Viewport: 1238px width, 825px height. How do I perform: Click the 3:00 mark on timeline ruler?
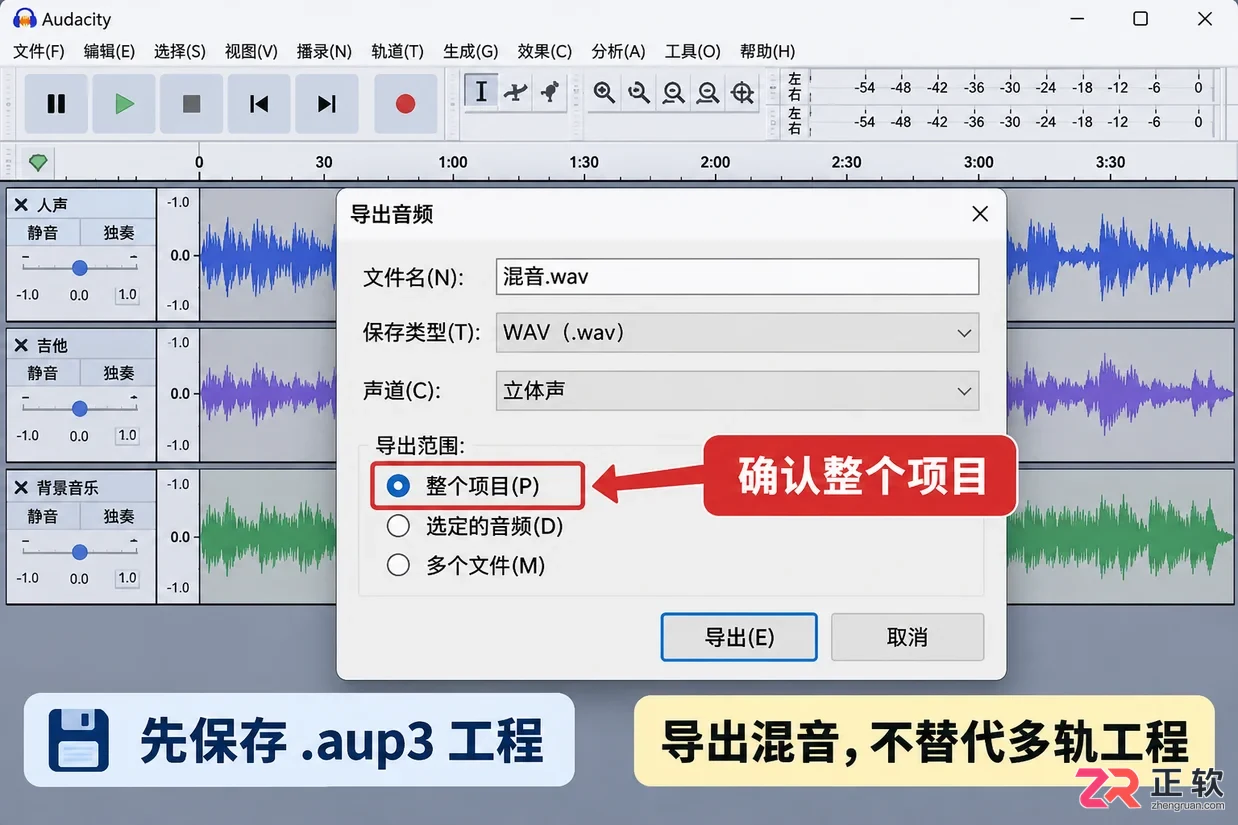pyautogui.click(x=979, y=162)
